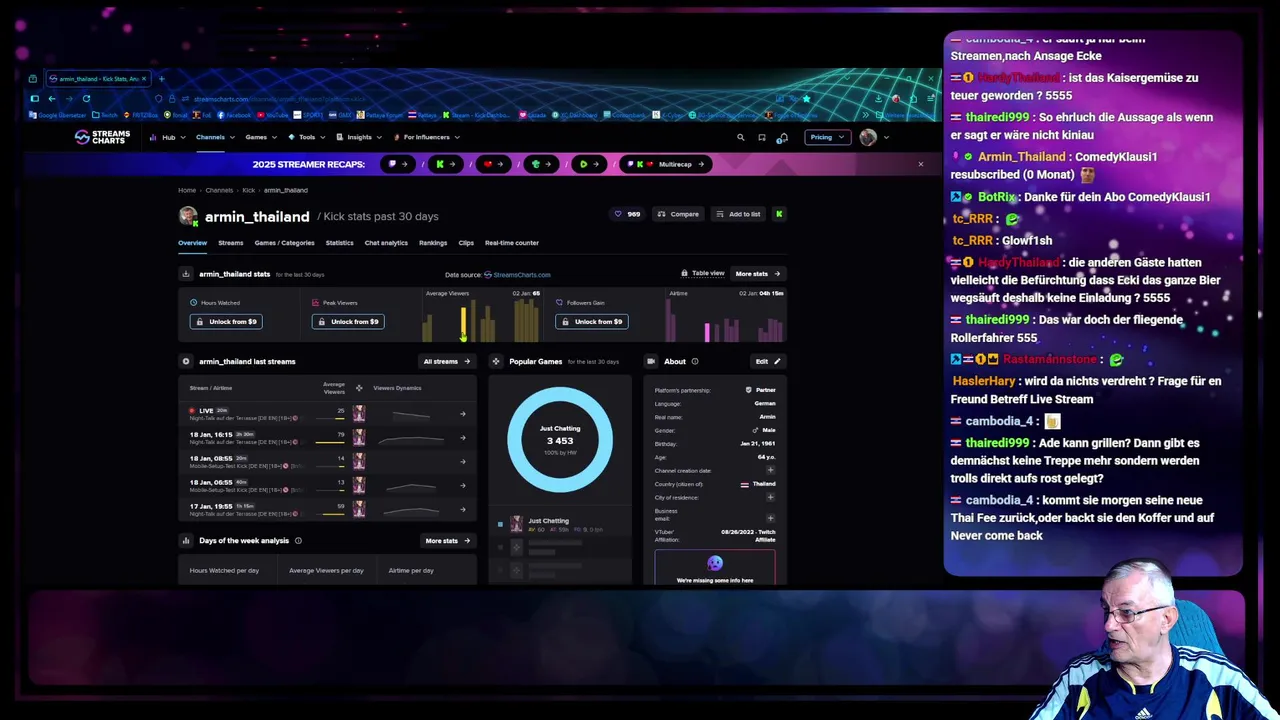Open the user avatar in the header
Screen dimensions: 1280x720
[x=868, y=137]
